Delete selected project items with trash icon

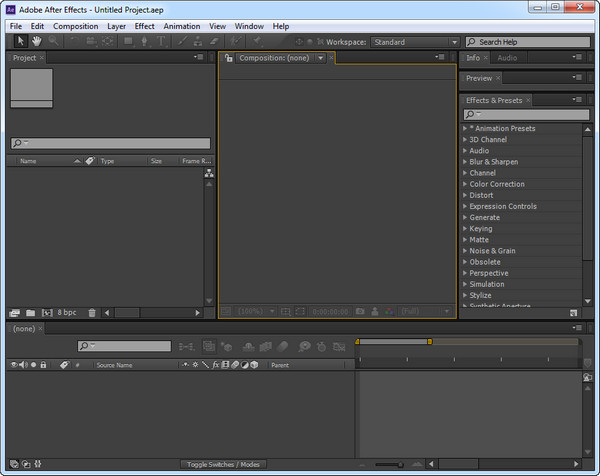point(92,313)
